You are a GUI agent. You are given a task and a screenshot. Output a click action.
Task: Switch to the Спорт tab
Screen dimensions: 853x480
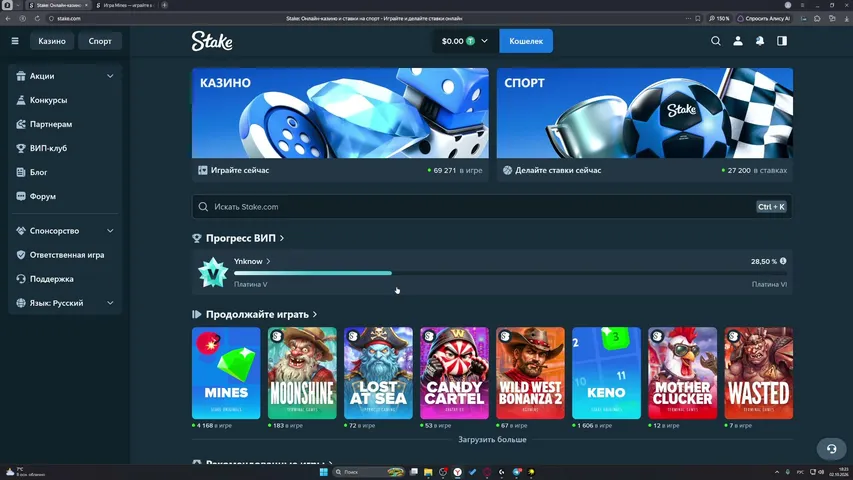100,41
